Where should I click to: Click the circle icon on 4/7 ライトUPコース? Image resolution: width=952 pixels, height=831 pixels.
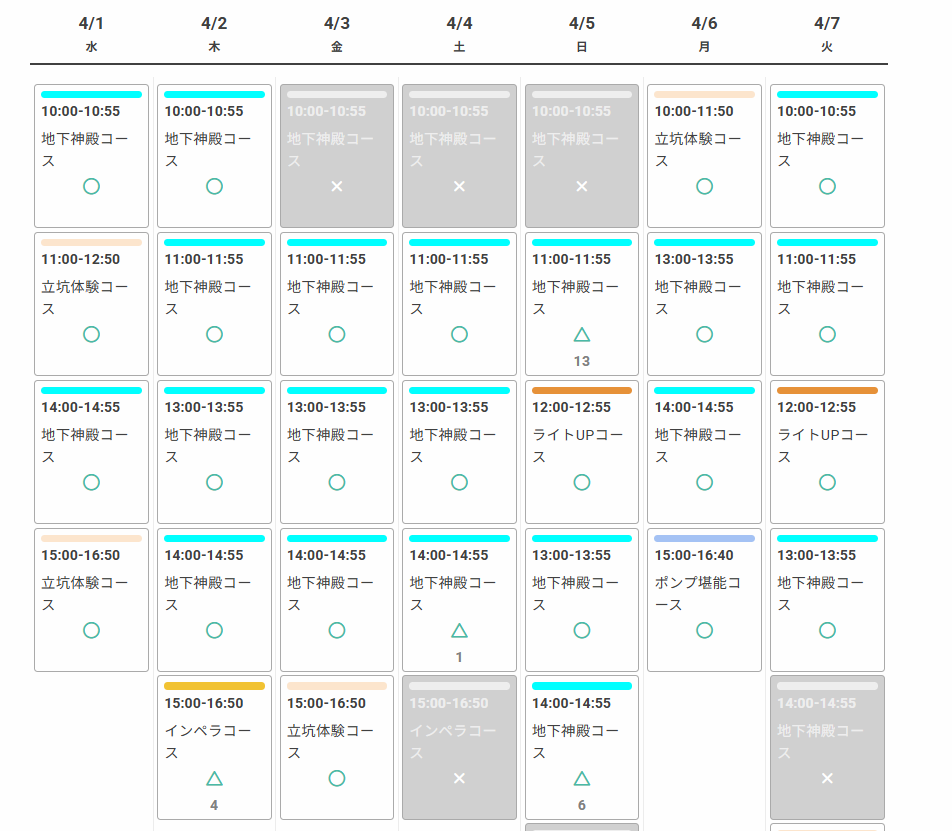point(827,482)
